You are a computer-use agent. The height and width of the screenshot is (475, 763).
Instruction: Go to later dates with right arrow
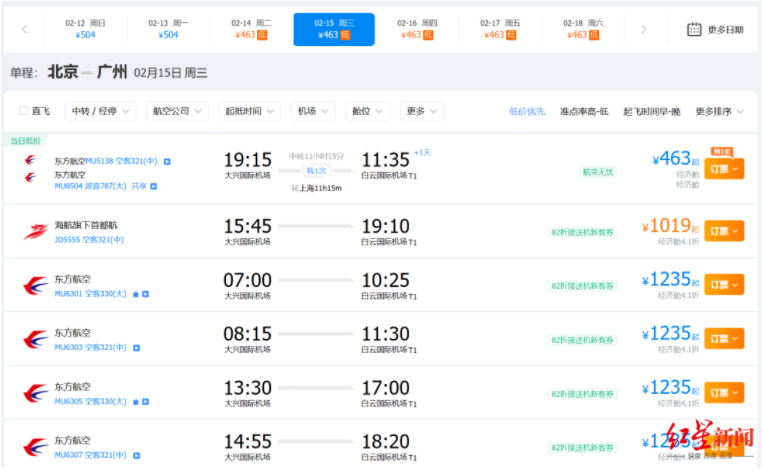pos(643,30)
